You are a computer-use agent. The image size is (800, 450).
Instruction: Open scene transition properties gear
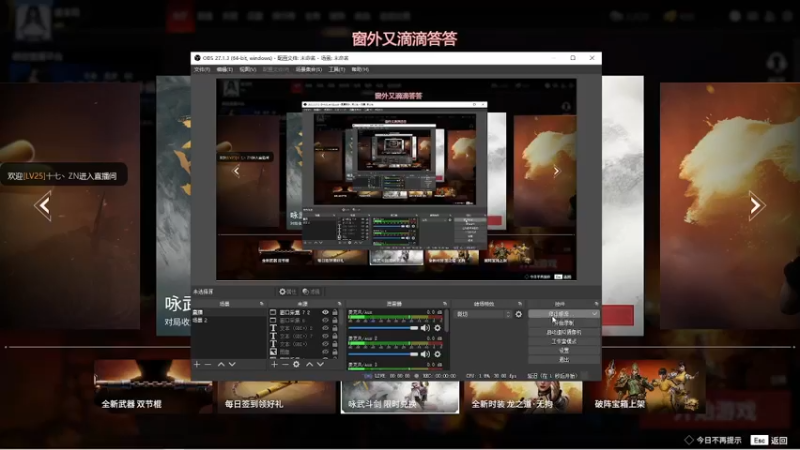519,314
